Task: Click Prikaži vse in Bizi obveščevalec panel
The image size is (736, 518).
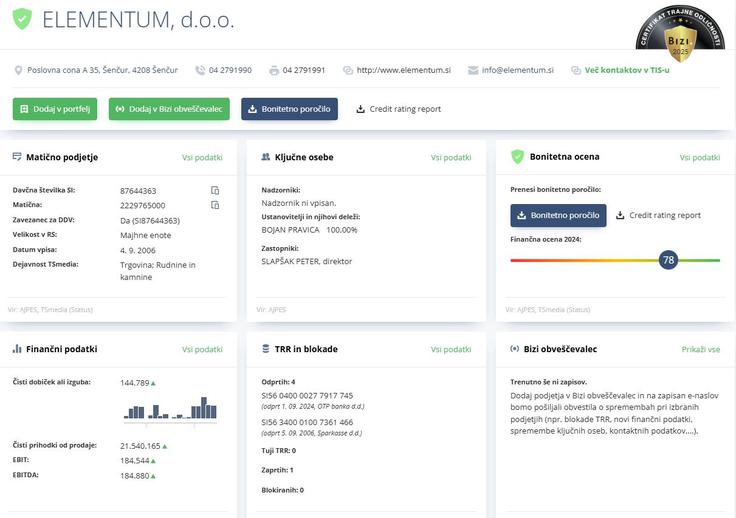Action: [701, 349]
